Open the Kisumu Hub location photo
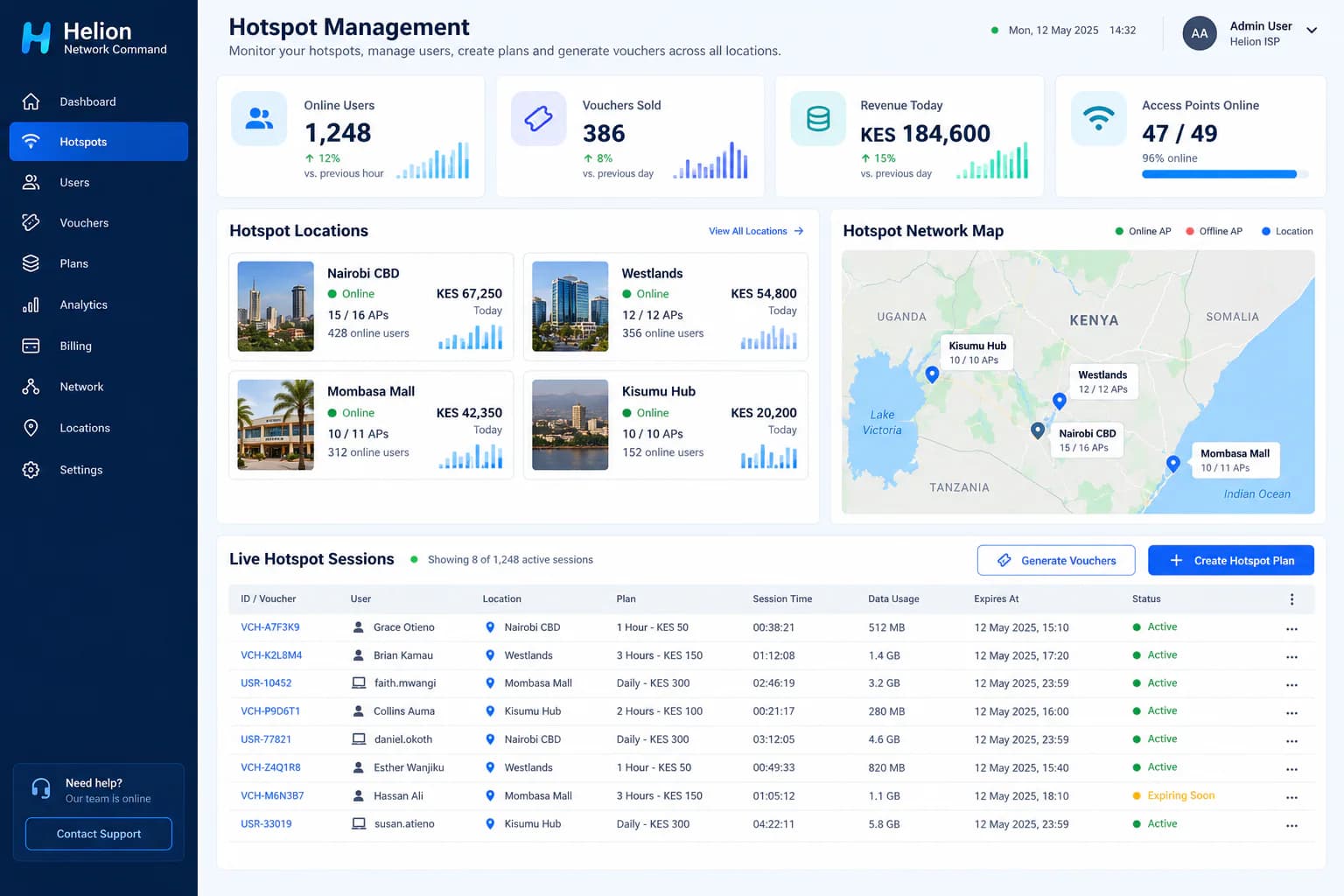Screen dimensions: 1344x896 (x=570, y=425)
